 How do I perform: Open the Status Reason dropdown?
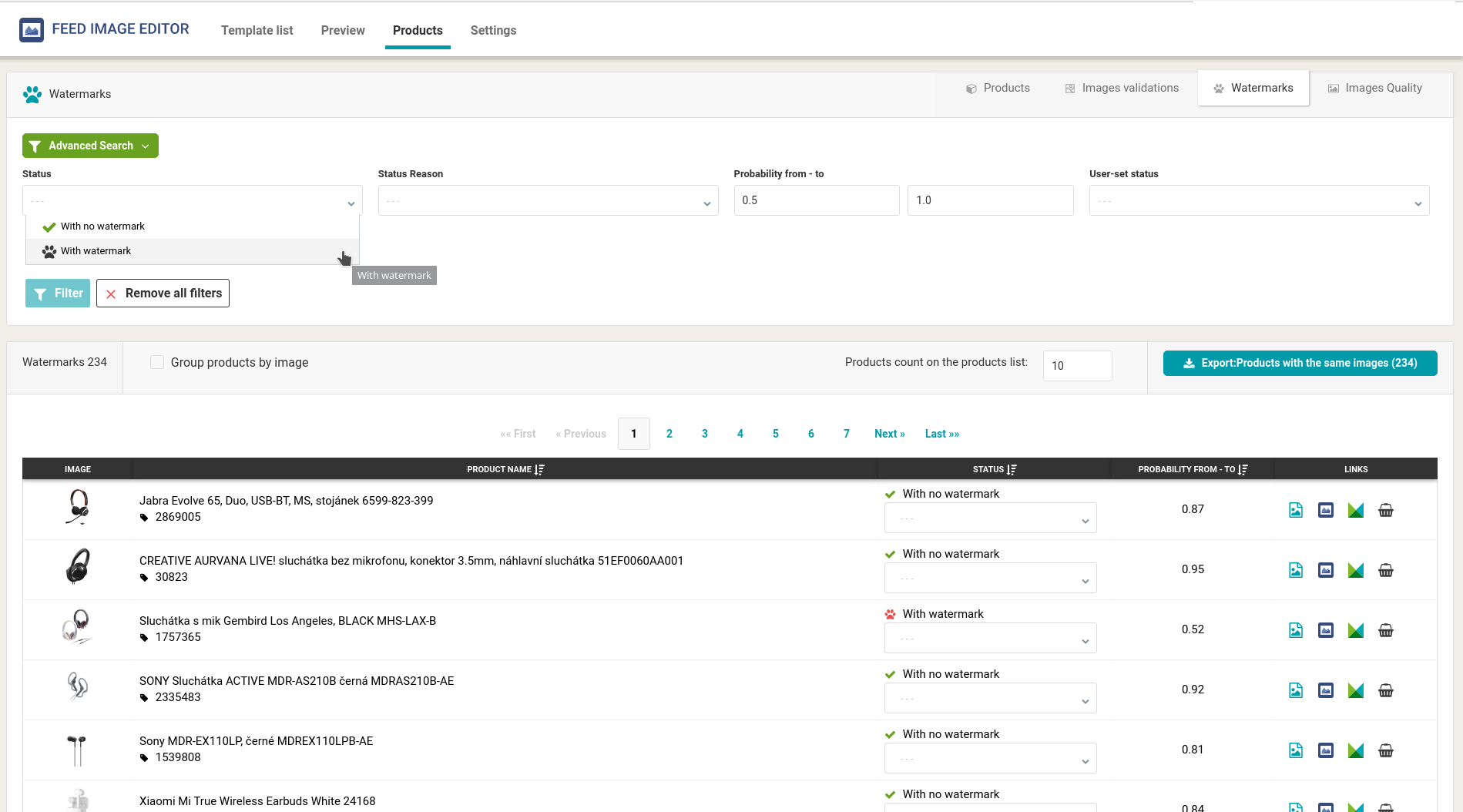pos(548,200)
